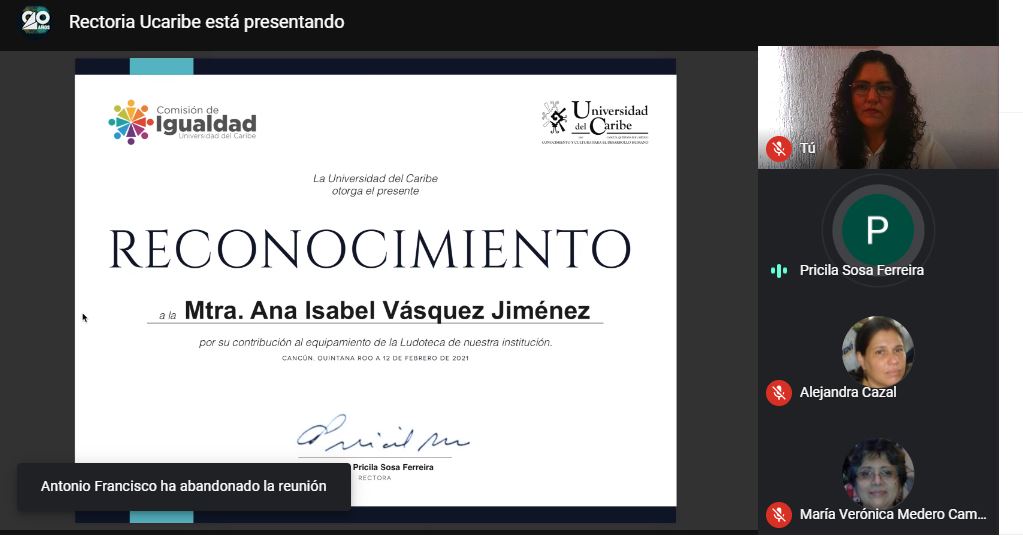This screenshot has width=1023, height=543.
Task: Click the blue handwritten signature on the certificate
Action: pos(381,435)
